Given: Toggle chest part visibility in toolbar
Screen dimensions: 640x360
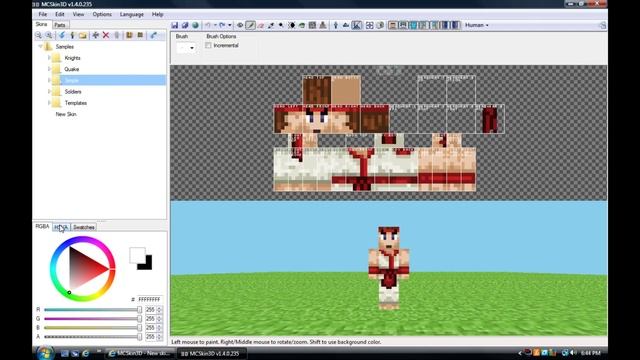Looking at the screenshot, I should click(413, 25).
